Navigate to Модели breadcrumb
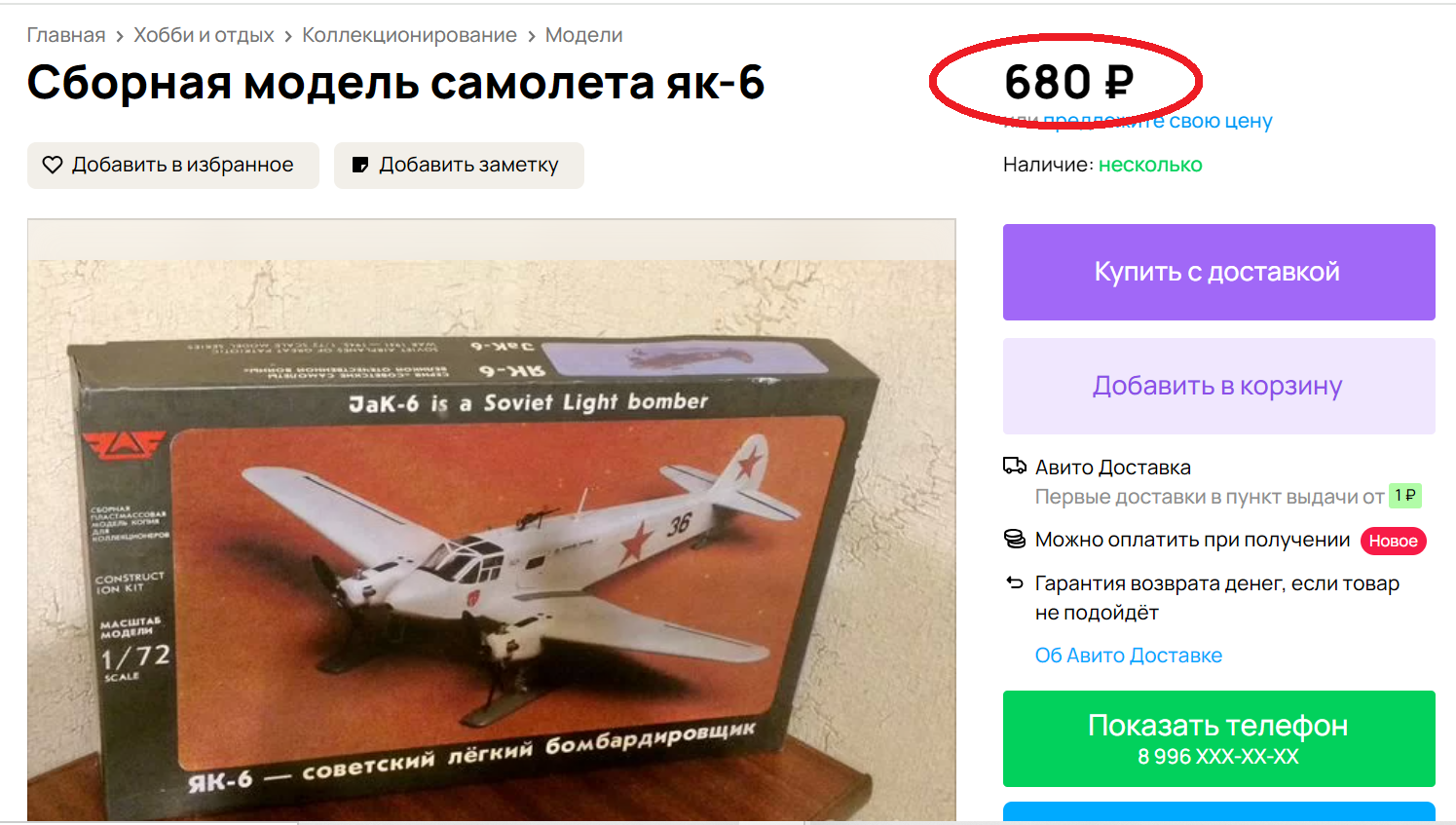The image size is (1456, 825). 583,35
